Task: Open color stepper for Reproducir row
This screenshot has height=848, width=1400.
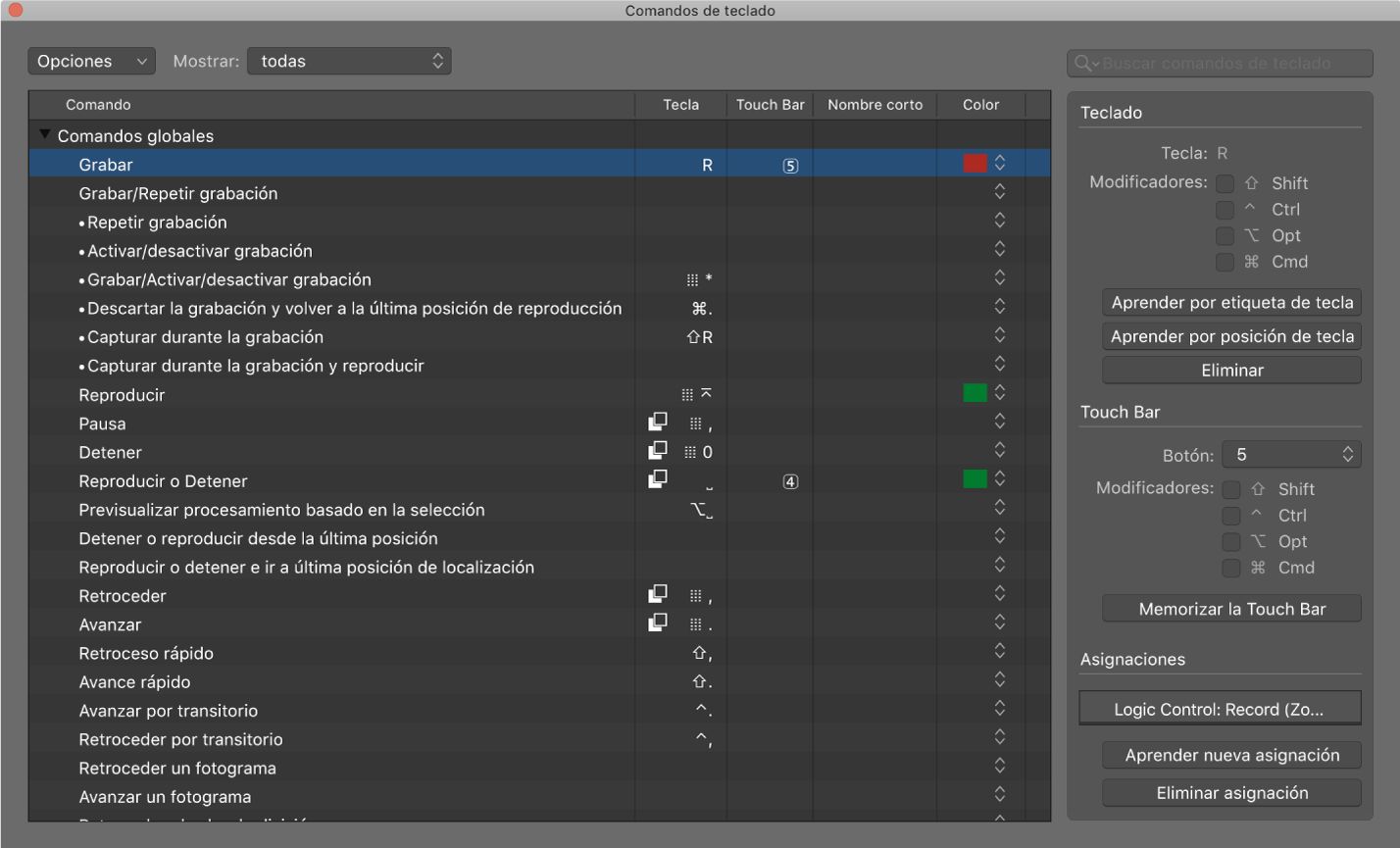Action: click(1000, 392)
